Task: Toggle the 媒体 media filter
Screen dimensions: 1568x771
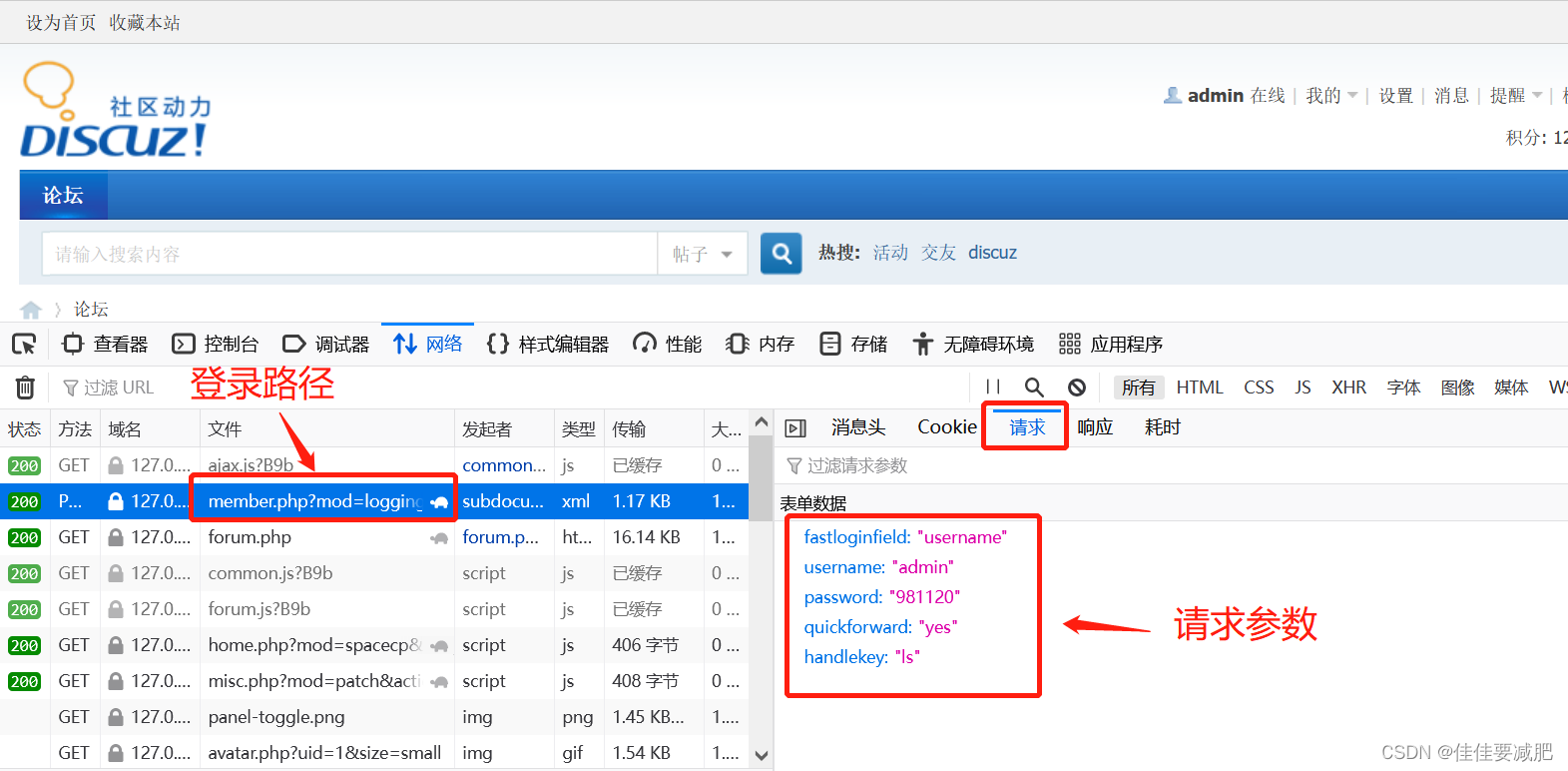Action: [1511, 387]
